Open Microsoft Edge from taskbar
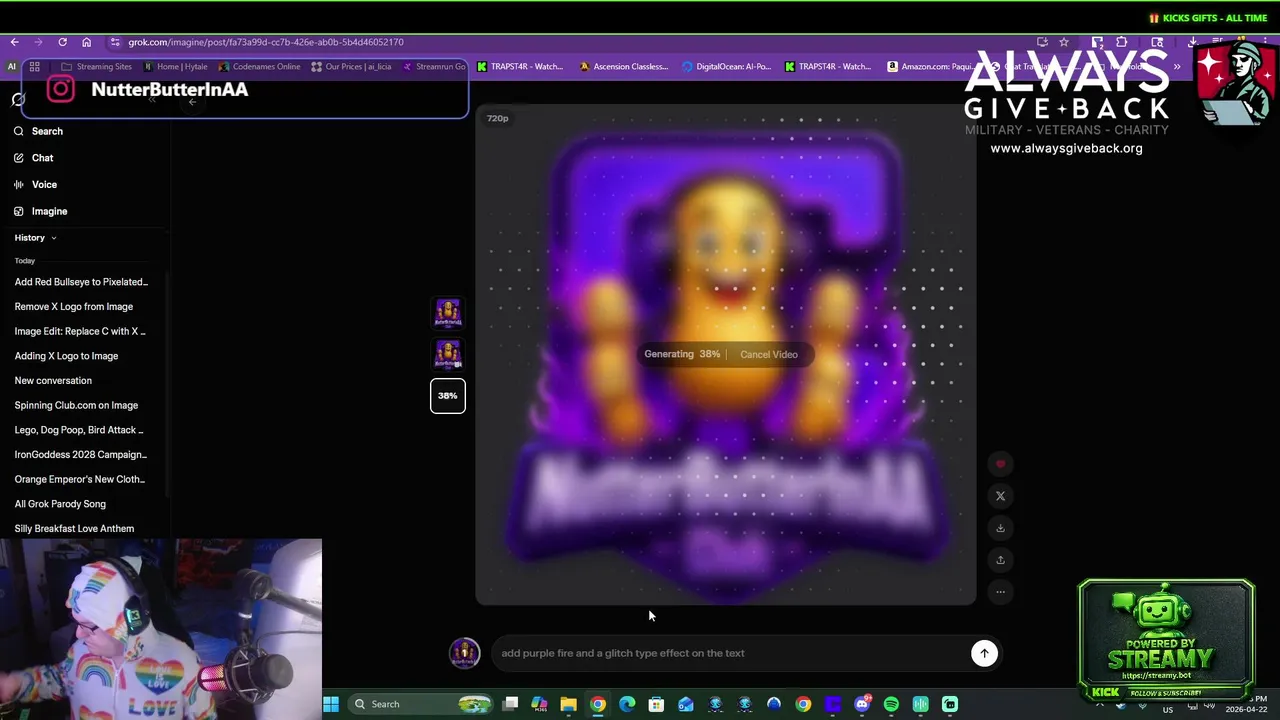Screen dimensions: 1280x720 coord(627,704)
